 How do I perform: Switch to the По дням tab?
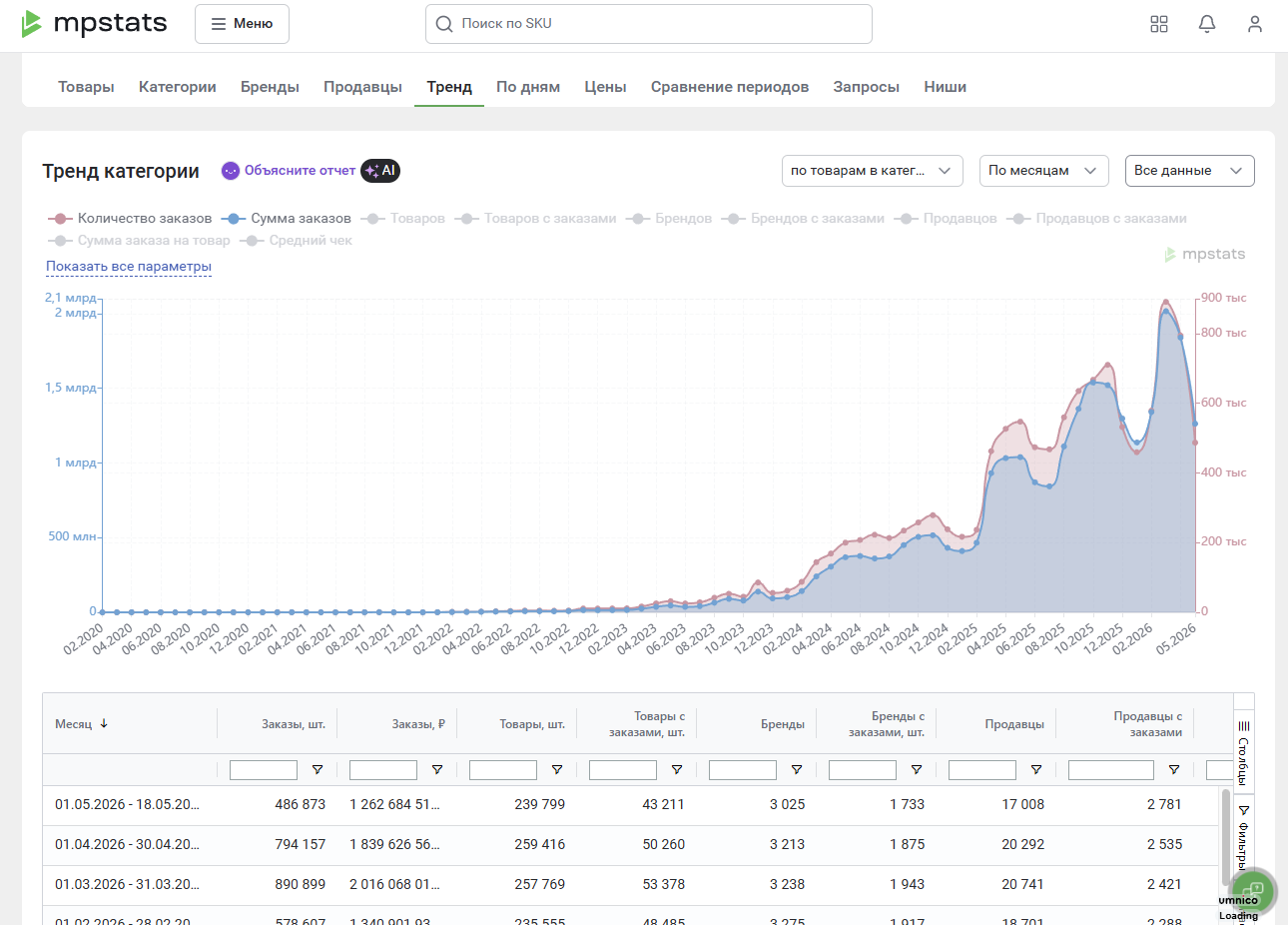click(x=528, y=87)
